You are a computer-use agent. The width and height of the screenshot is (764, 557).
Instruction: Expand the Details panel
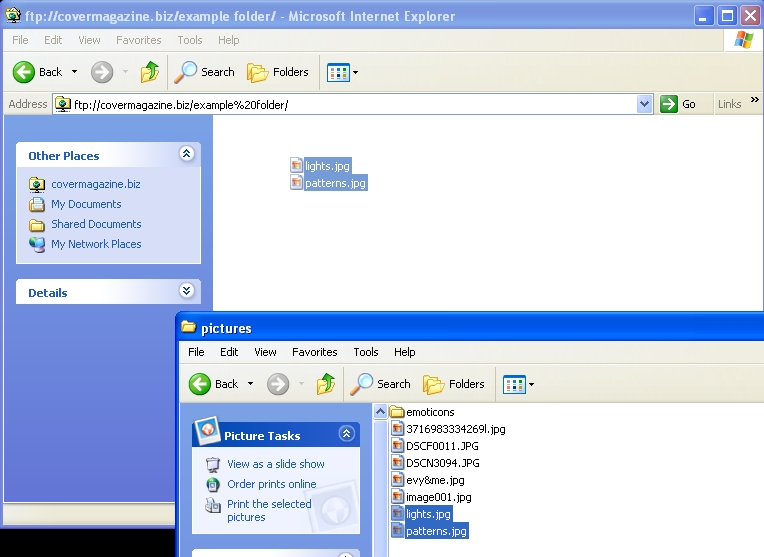pyautogui.click(x=186, y=291)
